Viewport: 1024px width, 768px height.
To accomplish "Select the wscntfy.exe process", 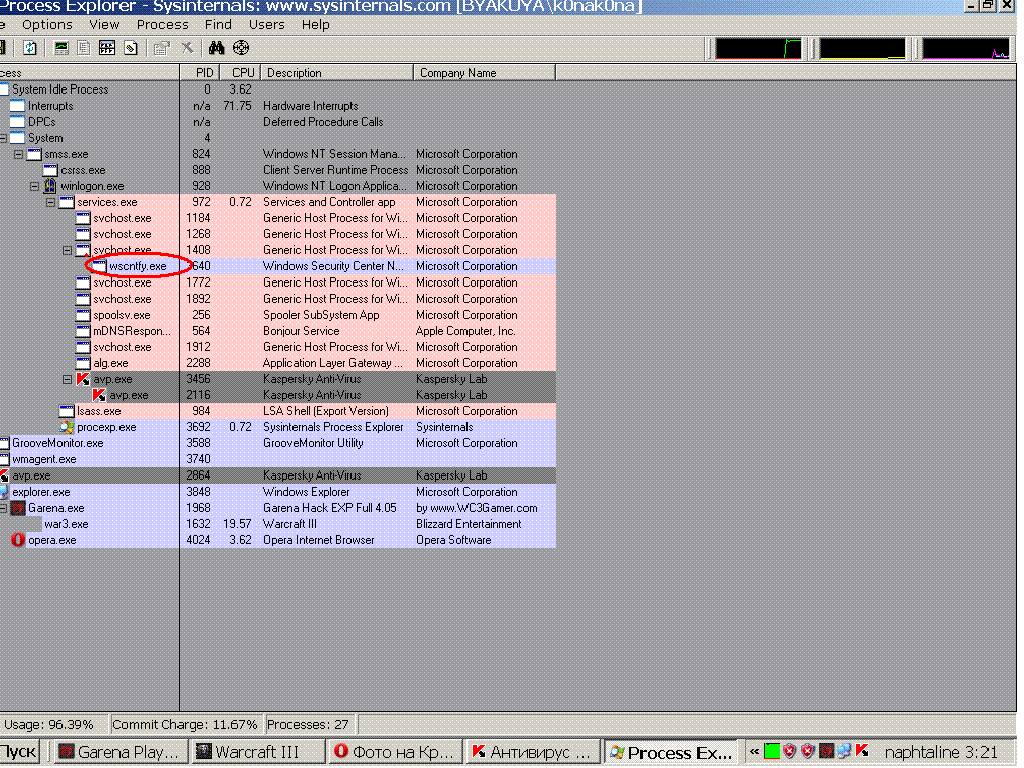I will [x=138, y=266].
